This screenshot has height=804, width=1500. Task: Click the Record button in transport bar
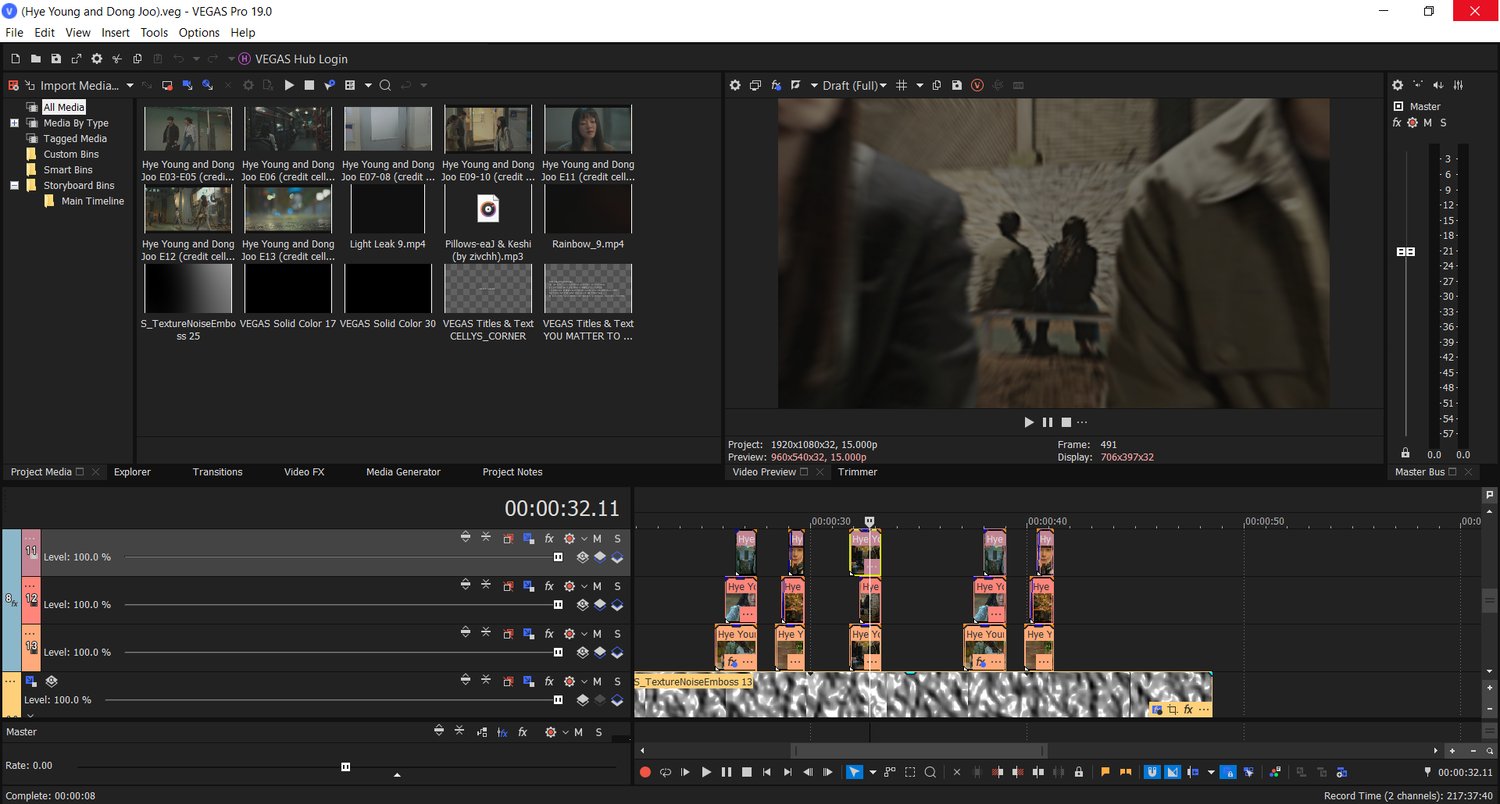pyautogui.click(x=645, y=772)
